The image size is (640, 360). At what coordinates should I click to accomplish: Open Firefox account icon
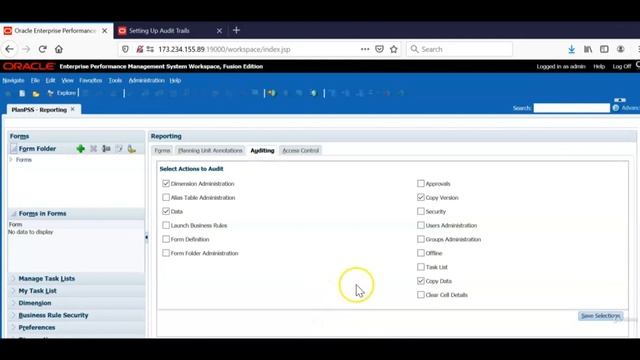(620, 49)
